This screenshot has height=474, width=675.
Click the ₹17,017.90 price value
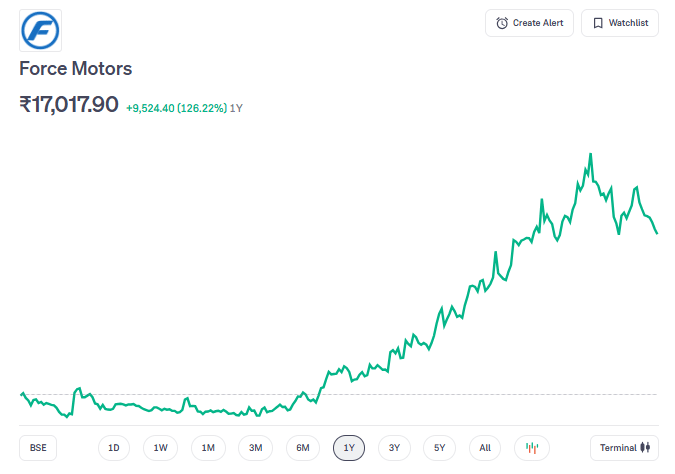pos(69,104)
